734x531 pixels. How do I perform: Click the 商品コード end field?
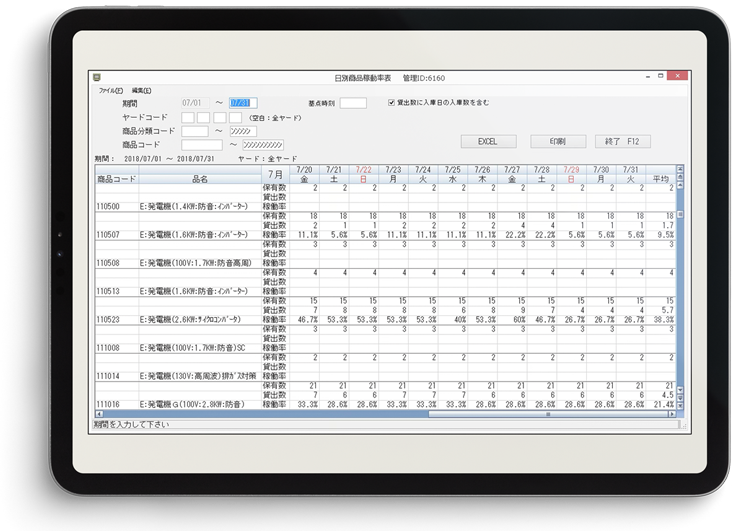(x=263, y=145)
